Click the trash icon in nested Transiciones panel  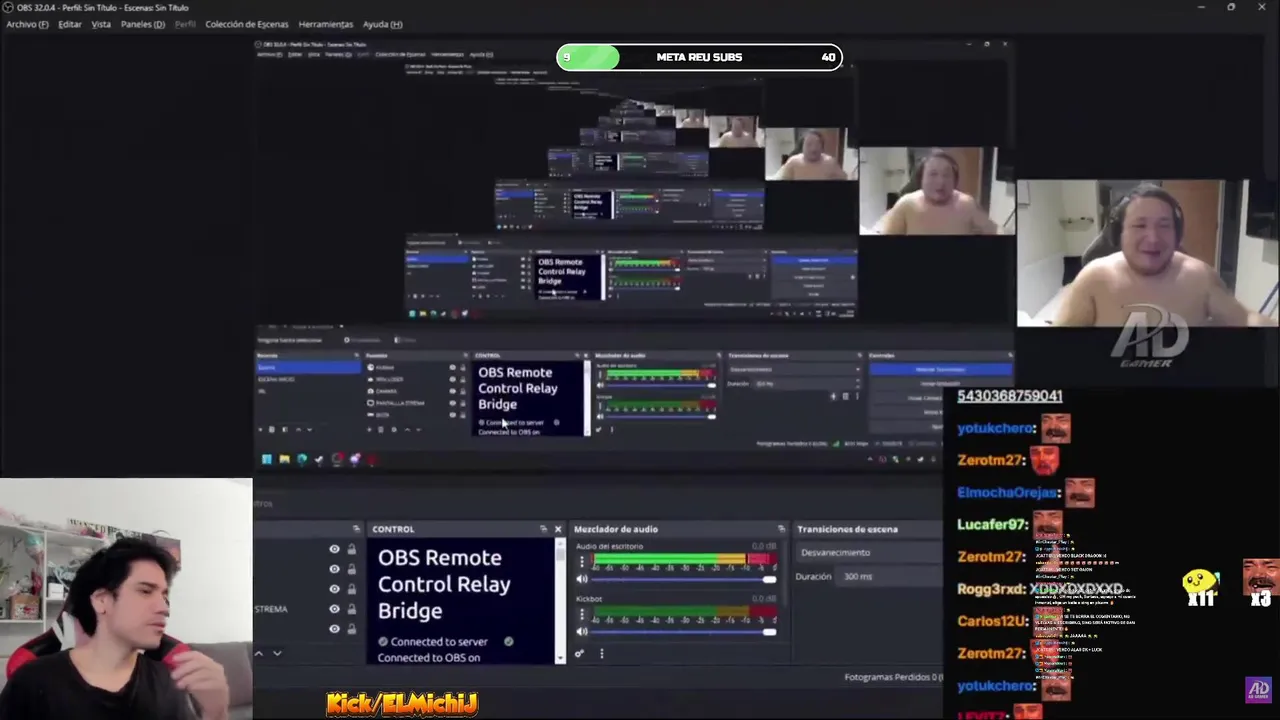pos(845,396)
